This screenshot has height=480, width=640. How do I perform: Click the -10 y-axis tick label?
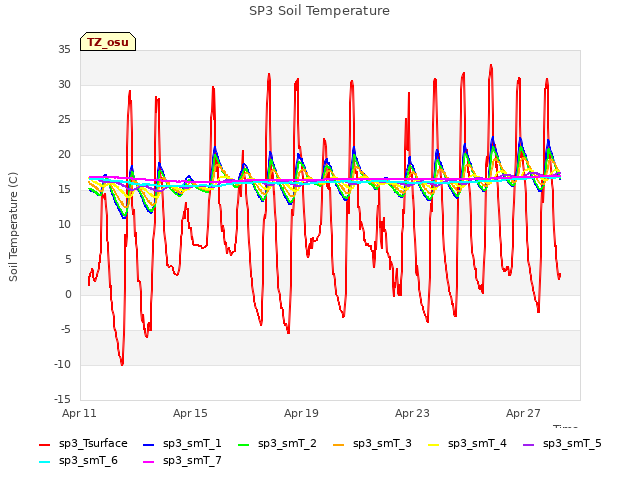click(62, 365)
